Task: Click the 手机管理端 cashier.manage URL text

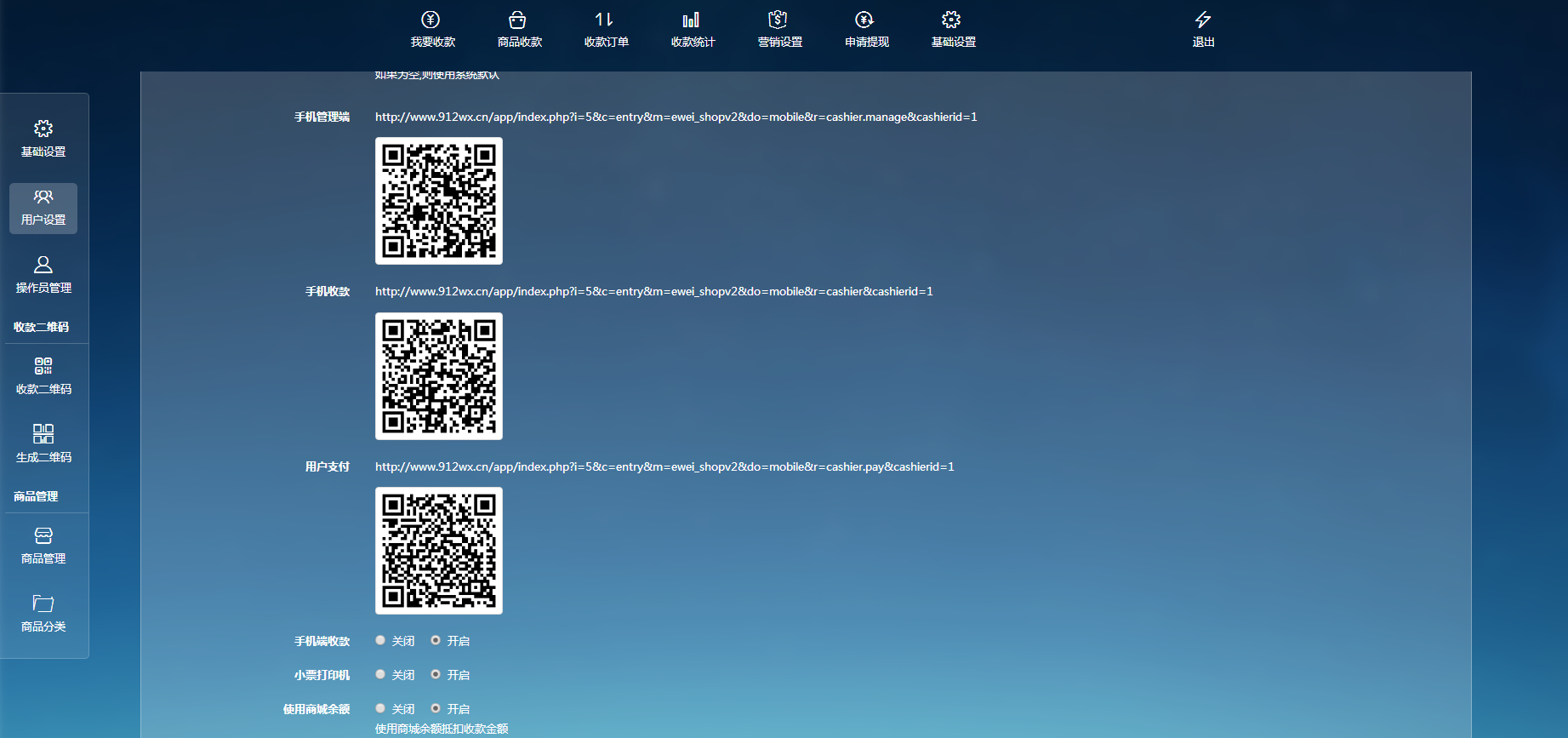Action: pos(676,117)
